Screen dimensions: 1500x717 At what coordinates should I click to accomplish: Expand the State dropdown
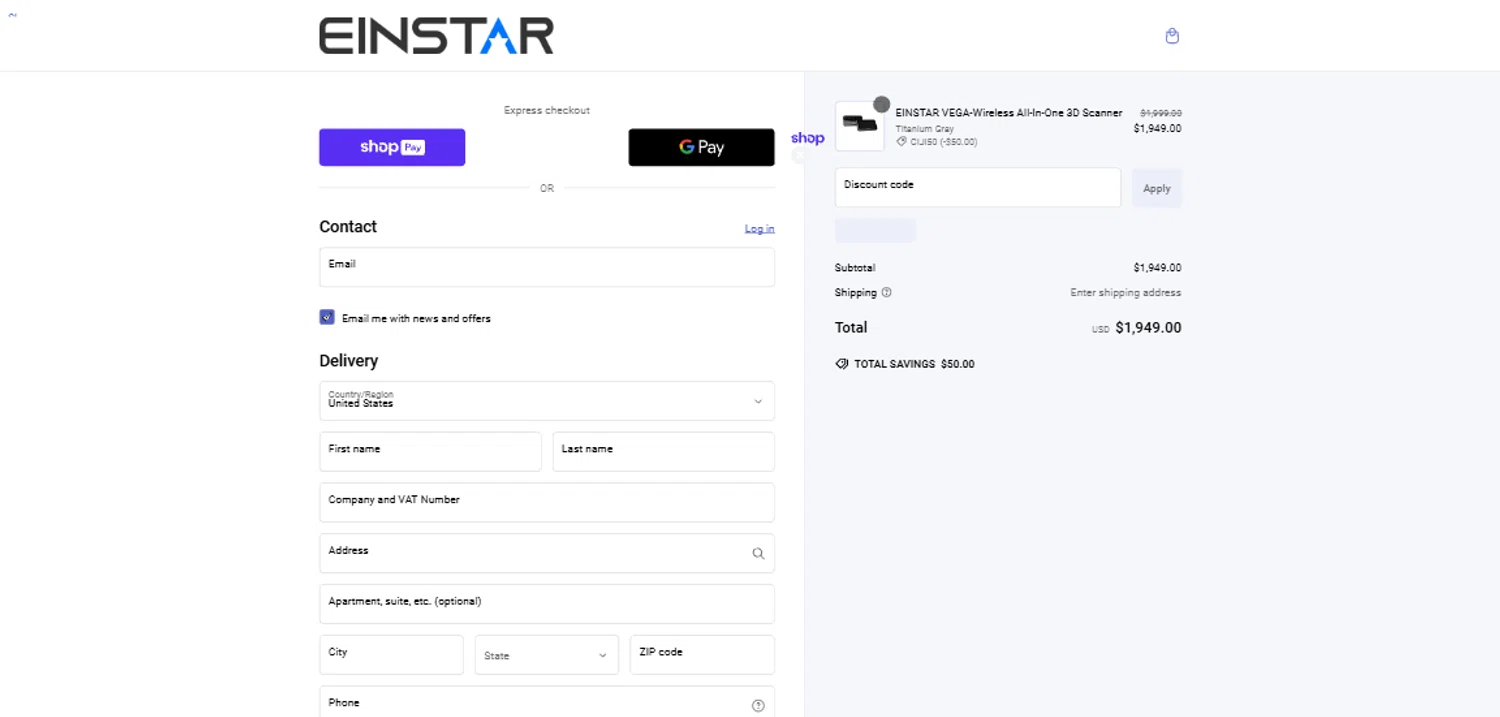coord(547,655)
